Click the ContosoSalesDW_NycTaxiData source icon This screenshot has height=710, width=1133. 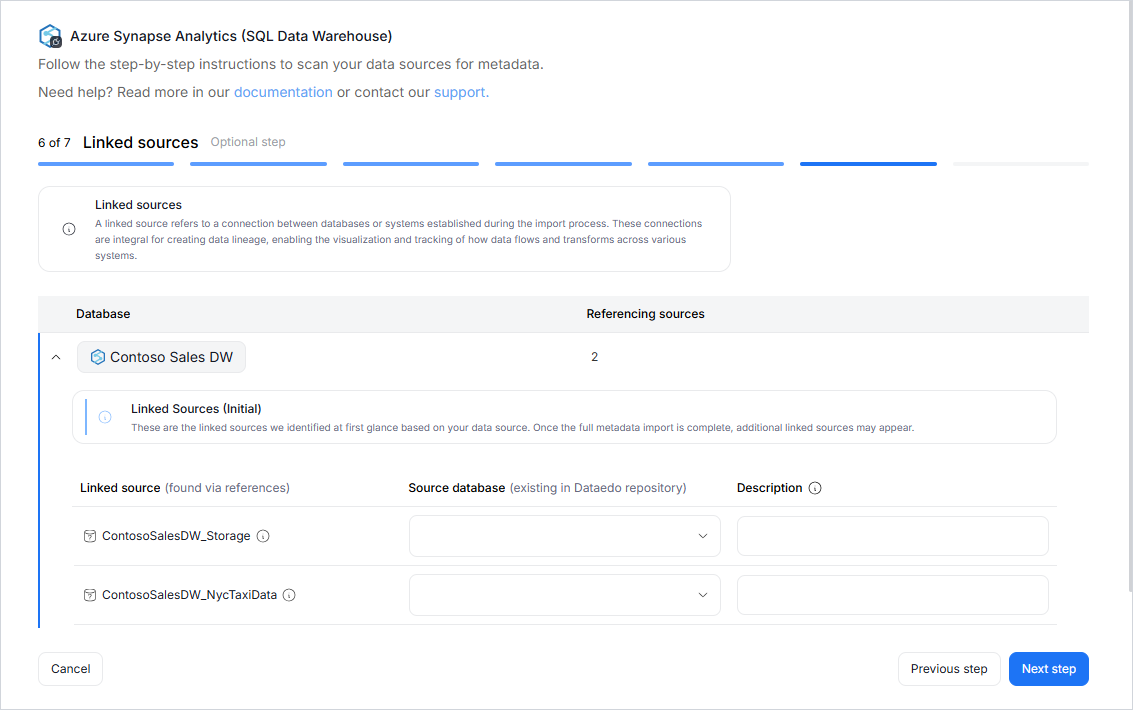click(90, 595)
